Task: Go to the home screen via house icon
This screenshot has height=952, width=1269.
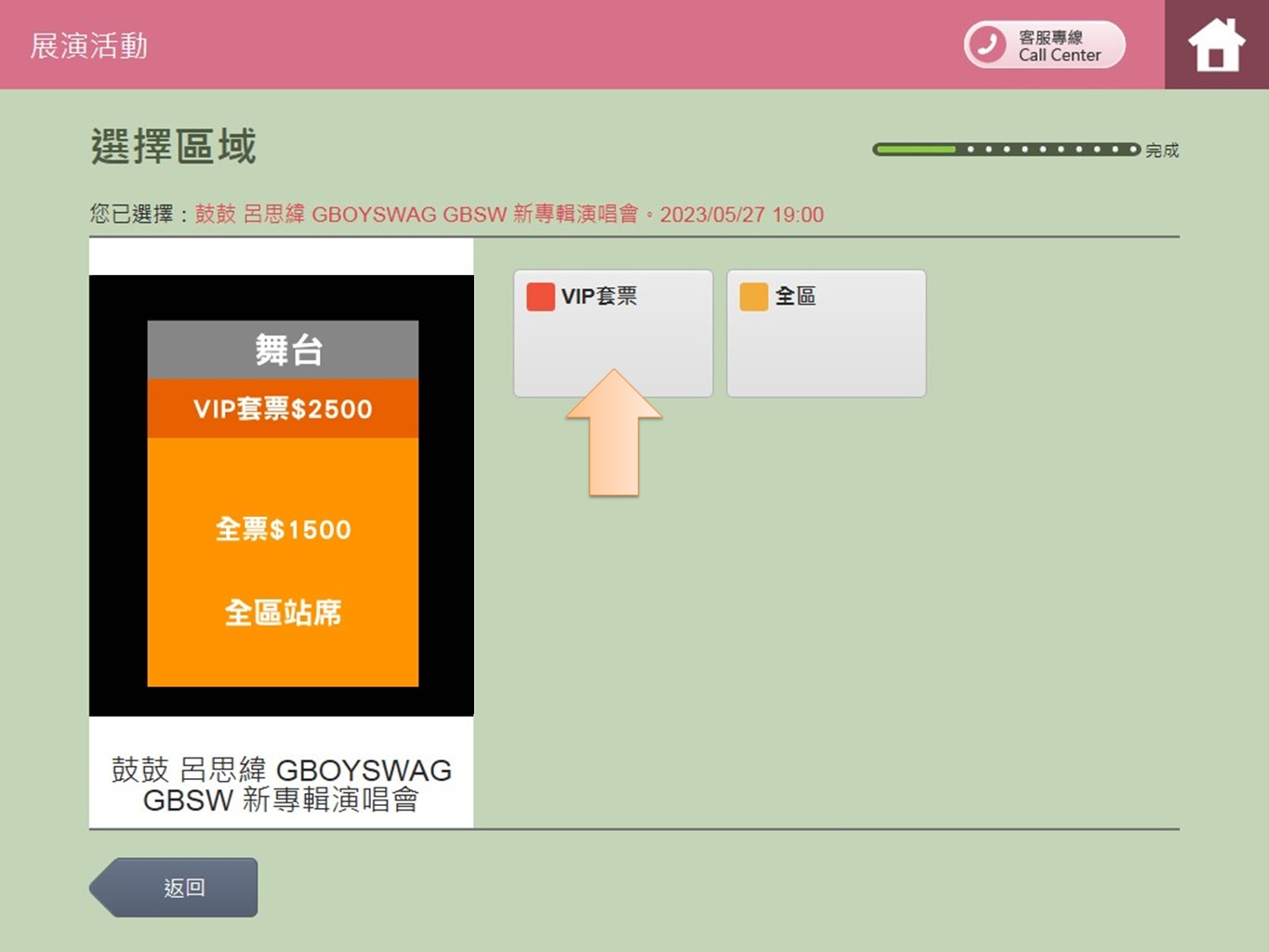Action: [x=1215, y=46]
